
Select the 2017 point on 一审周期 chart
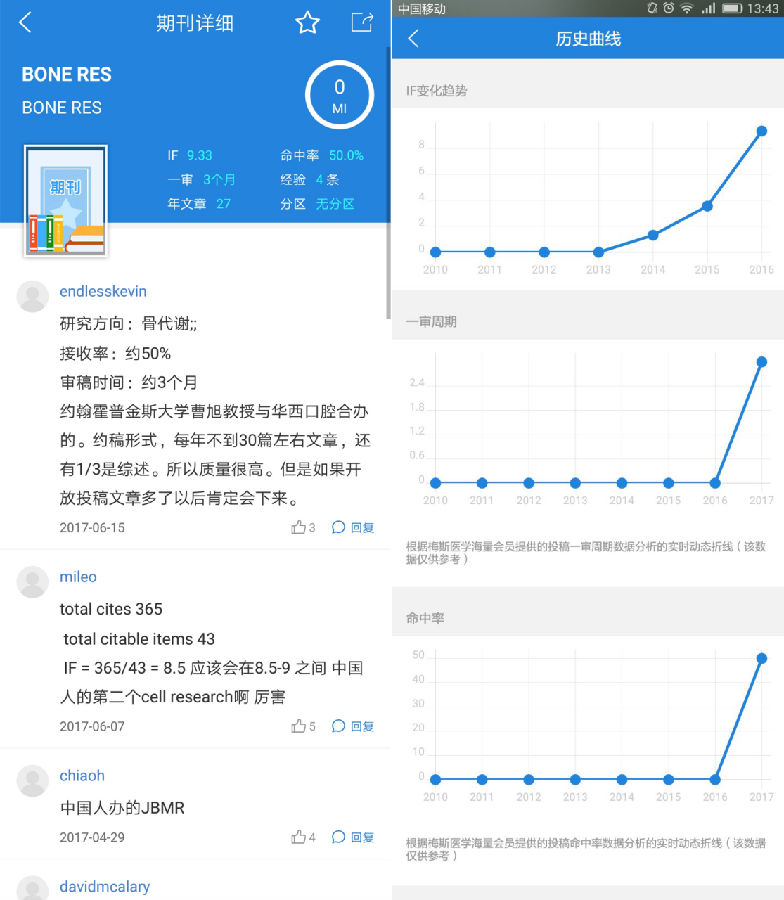pos(761,361)
